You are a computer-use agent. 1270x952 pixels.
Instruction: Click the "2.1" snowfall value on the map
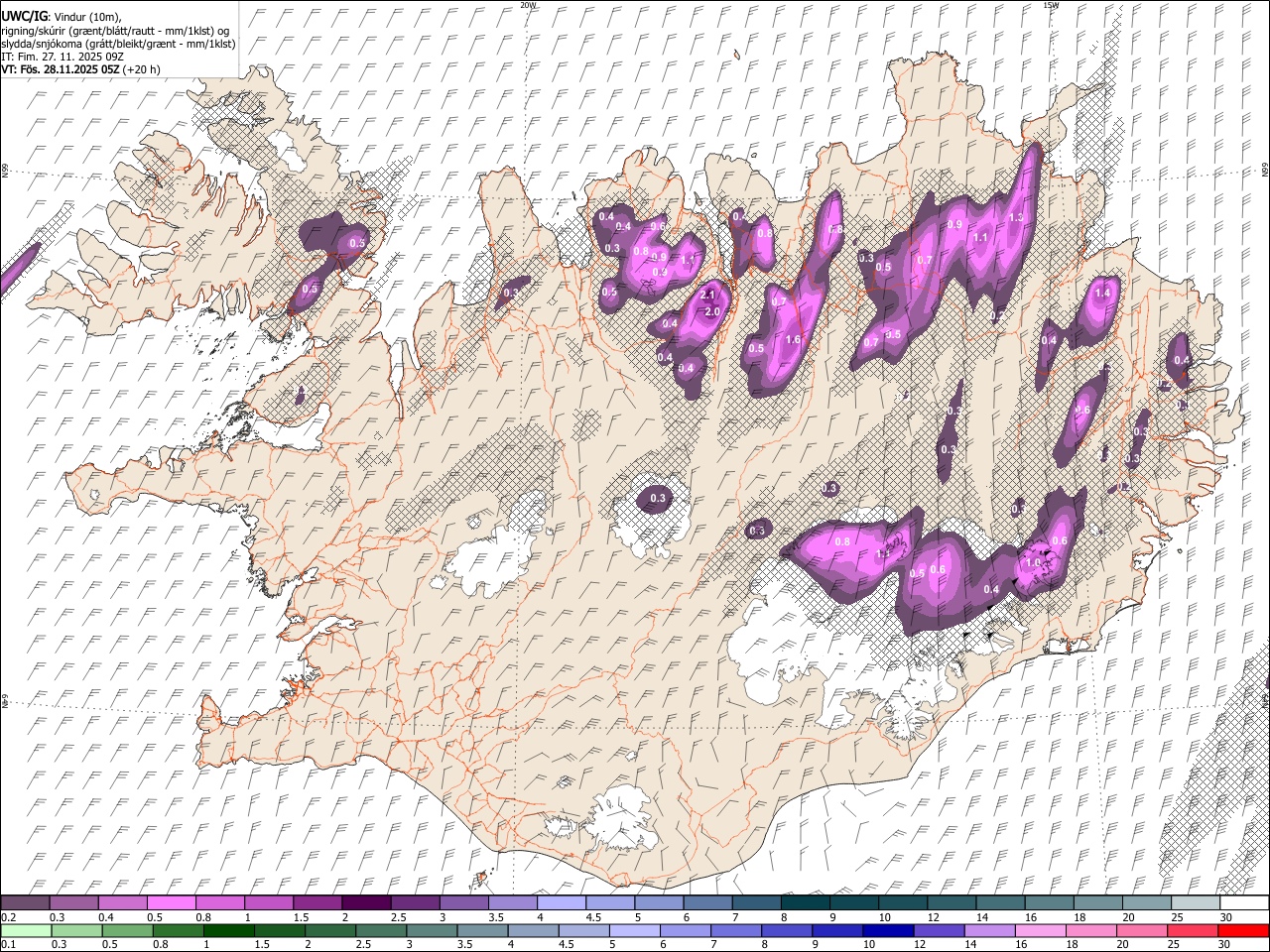(x=708, y=295)
